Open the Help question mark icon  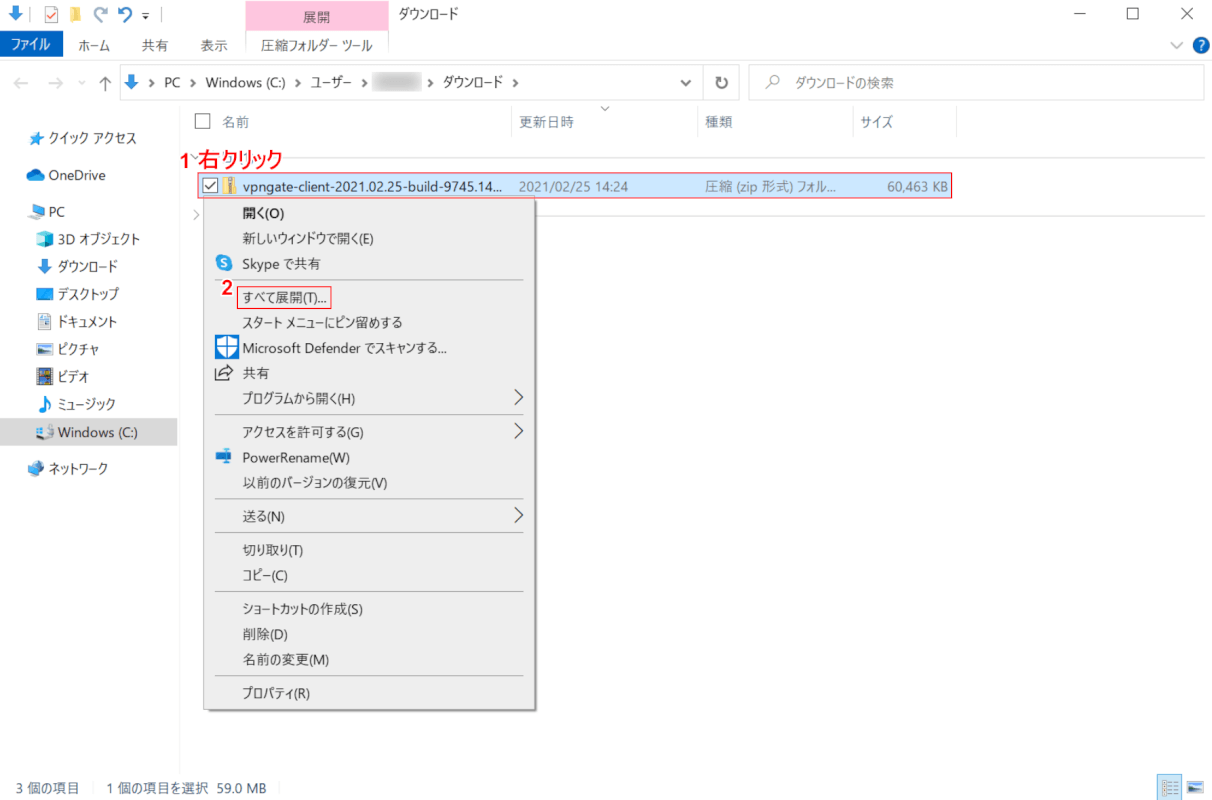pos(1201,45)
